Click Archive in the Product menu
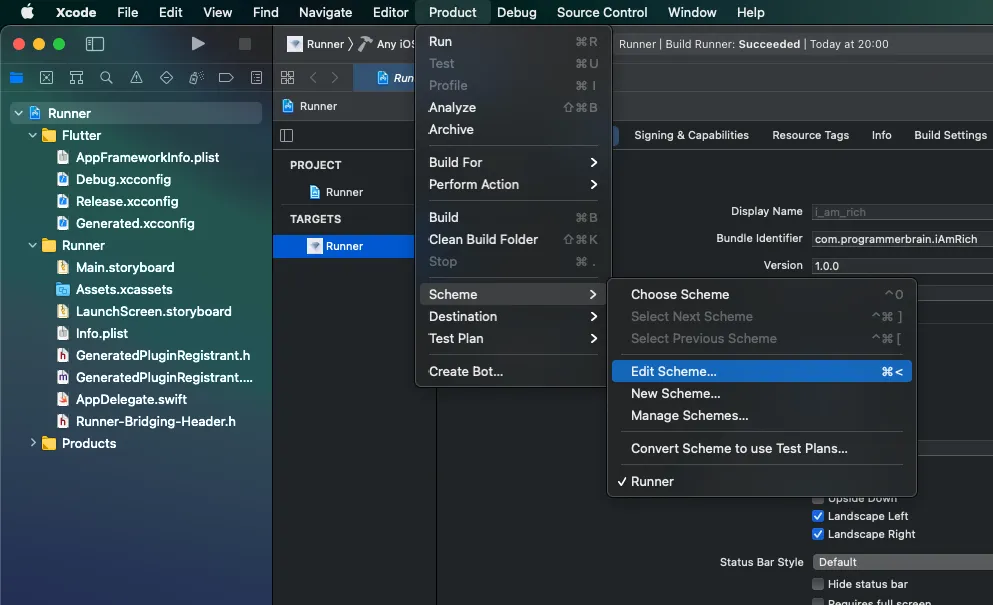This screenshot has height=605, width=993. [x=513, y=129]
